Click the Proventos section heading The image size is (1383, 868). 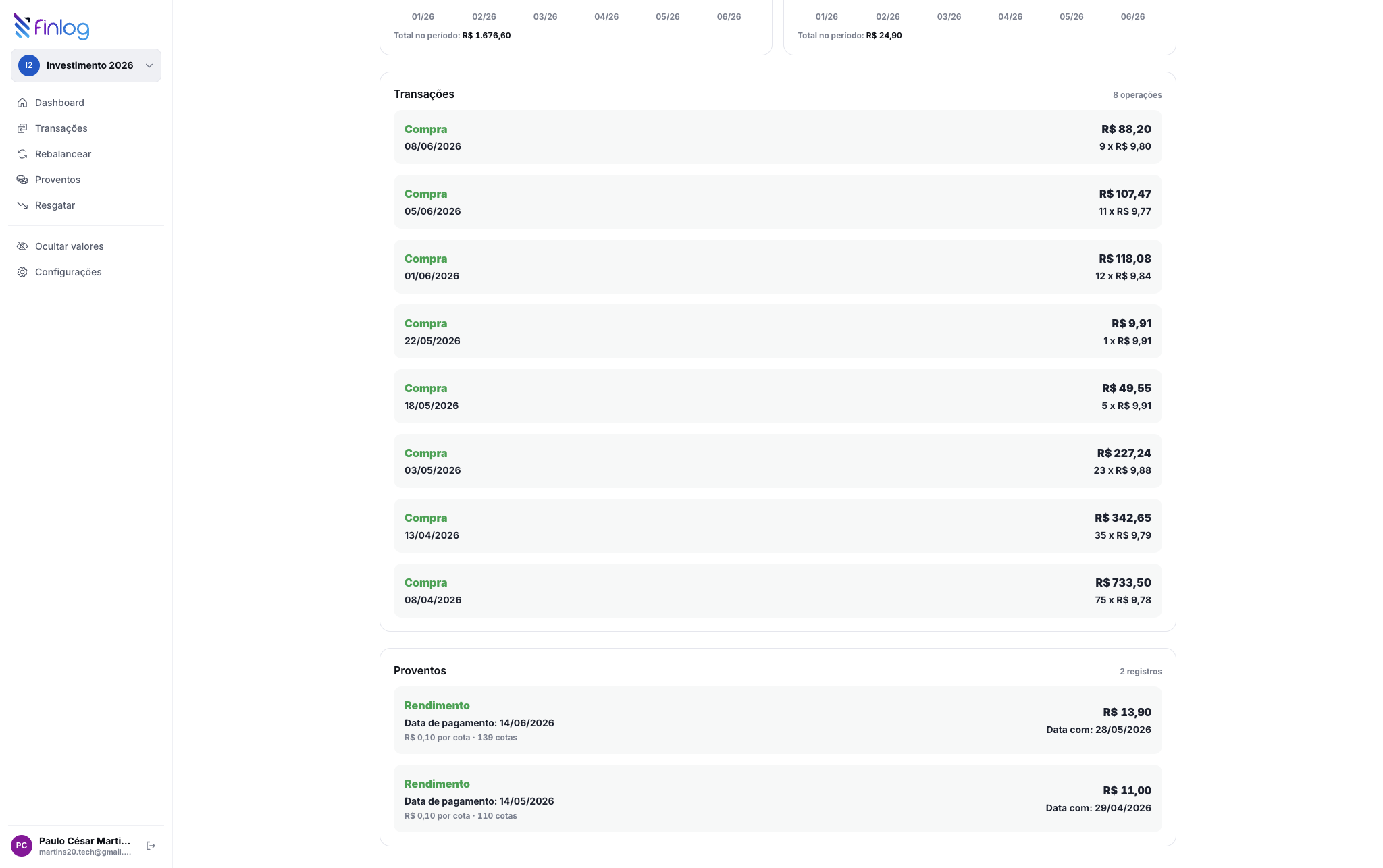click(420, 671)
